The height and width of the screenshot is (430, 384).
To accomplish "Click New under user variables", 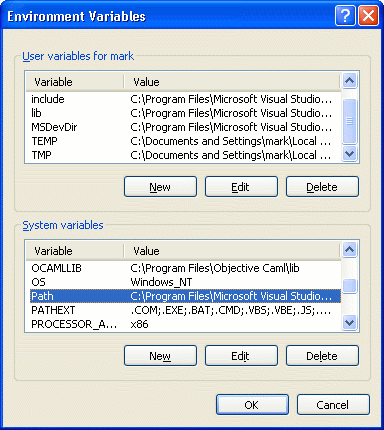I will (x=160, y=187).
